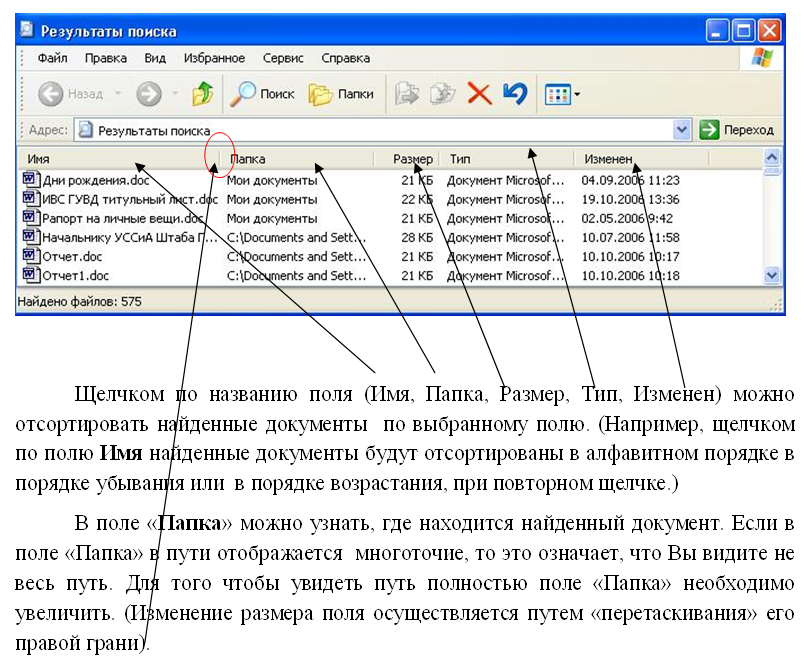The width and height of the screenshot is (812, 659).
Task: Select file Рапорт на личные вещи.doc
Action: [123, 218]
